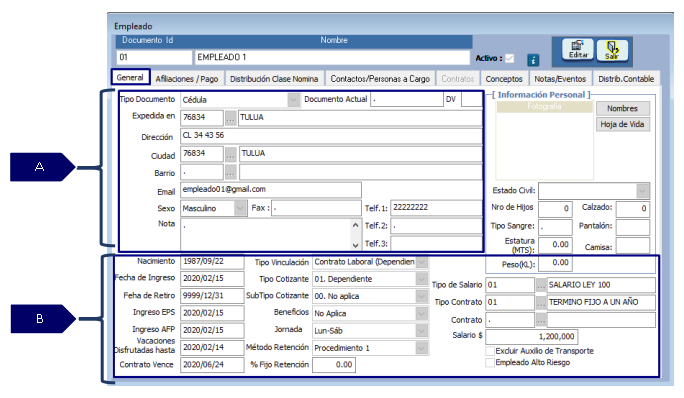Open the Conceptos tab

tap(504, 79)
